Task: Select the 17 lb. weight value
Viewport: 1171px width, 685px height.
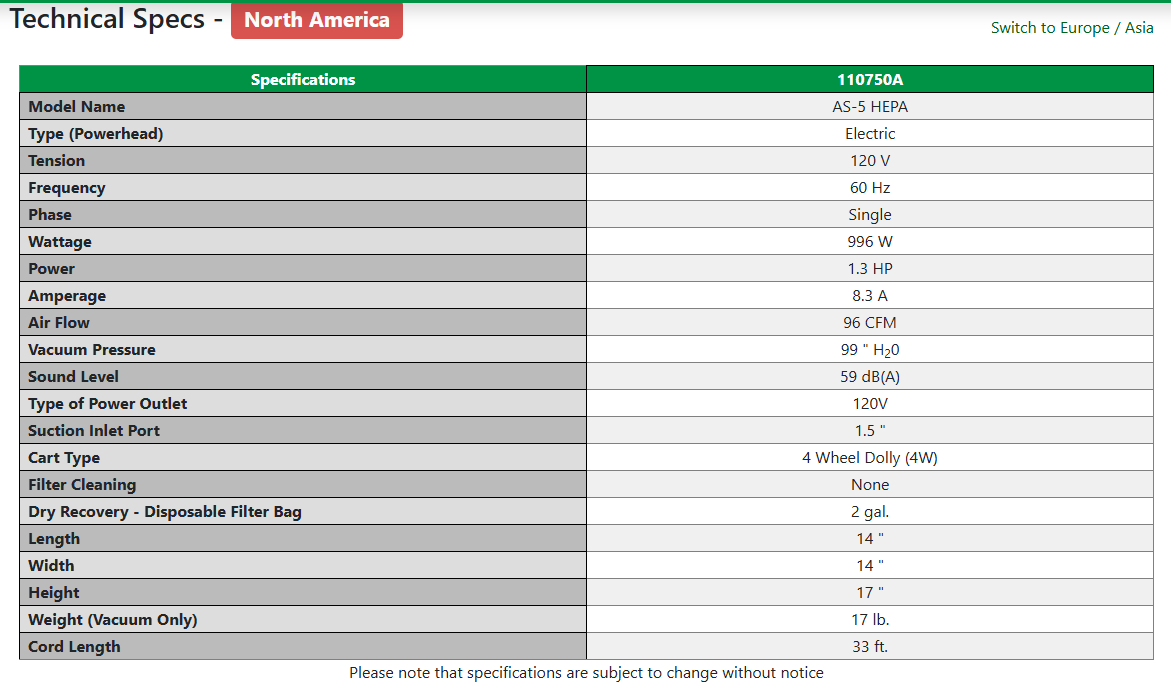Action: click(870, 619)
